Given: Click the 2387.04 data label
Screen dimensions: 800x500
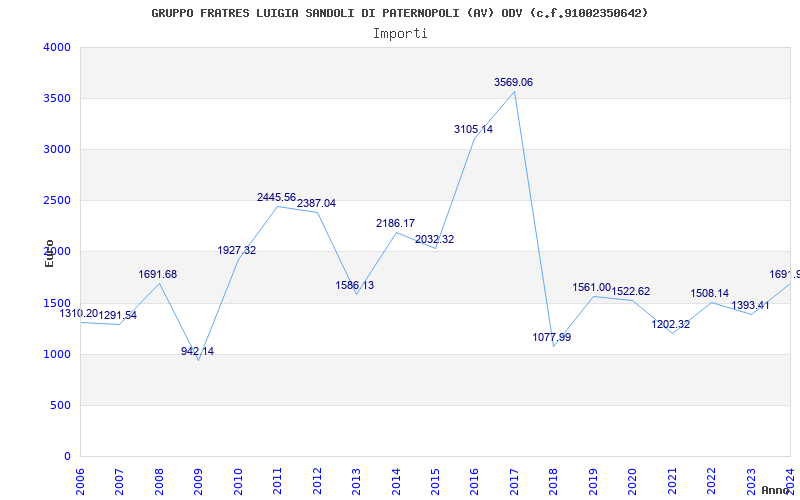Looking at the screenshot, I should 316,204.
